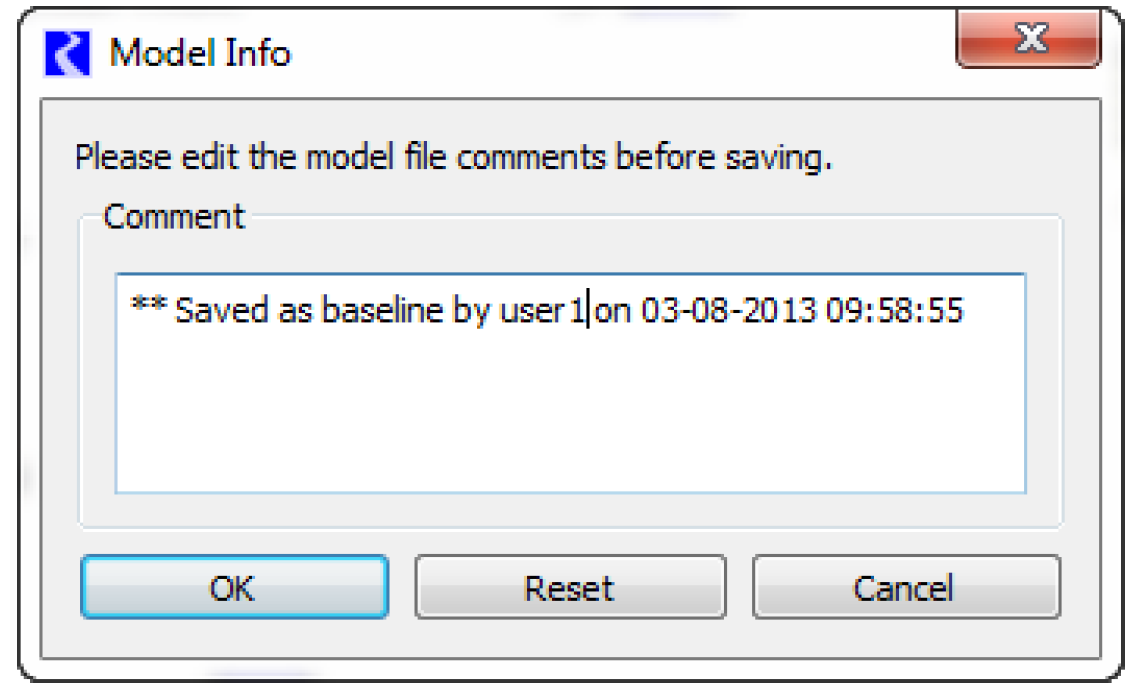Cancel the model save dialog
Viewport: 1142px width, 683px height.
(904, 588)
